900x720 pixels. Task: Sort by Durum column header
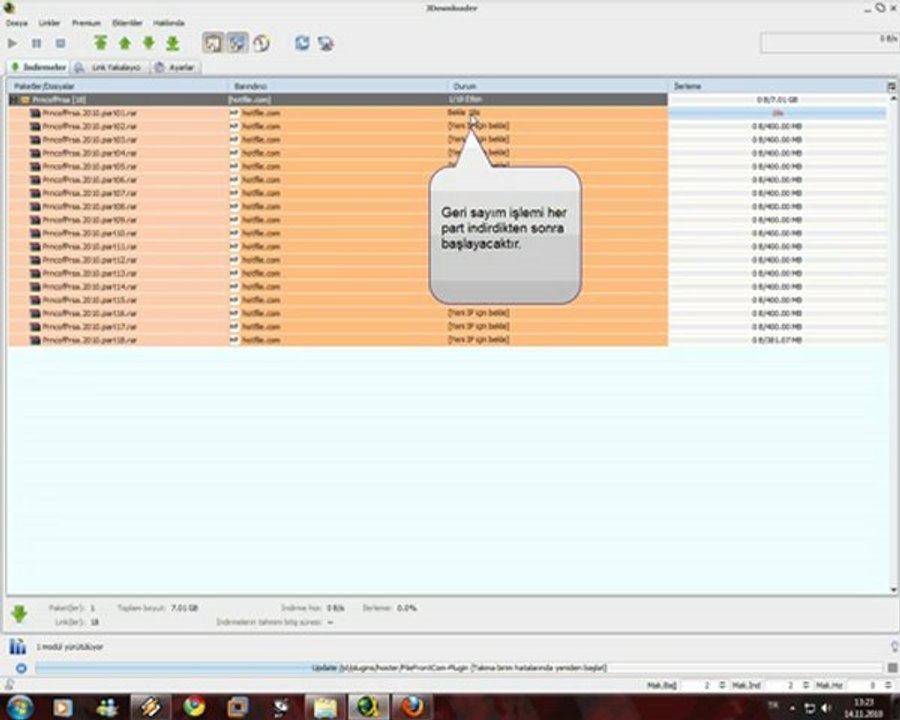[x=558, y=86]
